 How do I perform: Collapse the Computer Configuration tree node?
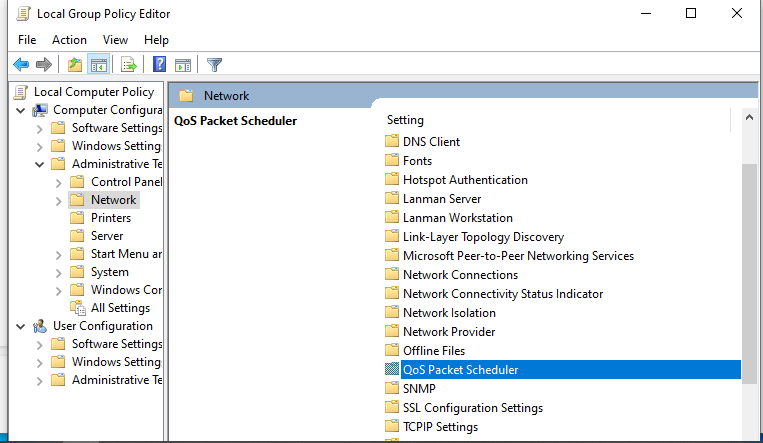pyautogui.click(x=21, y=110)
